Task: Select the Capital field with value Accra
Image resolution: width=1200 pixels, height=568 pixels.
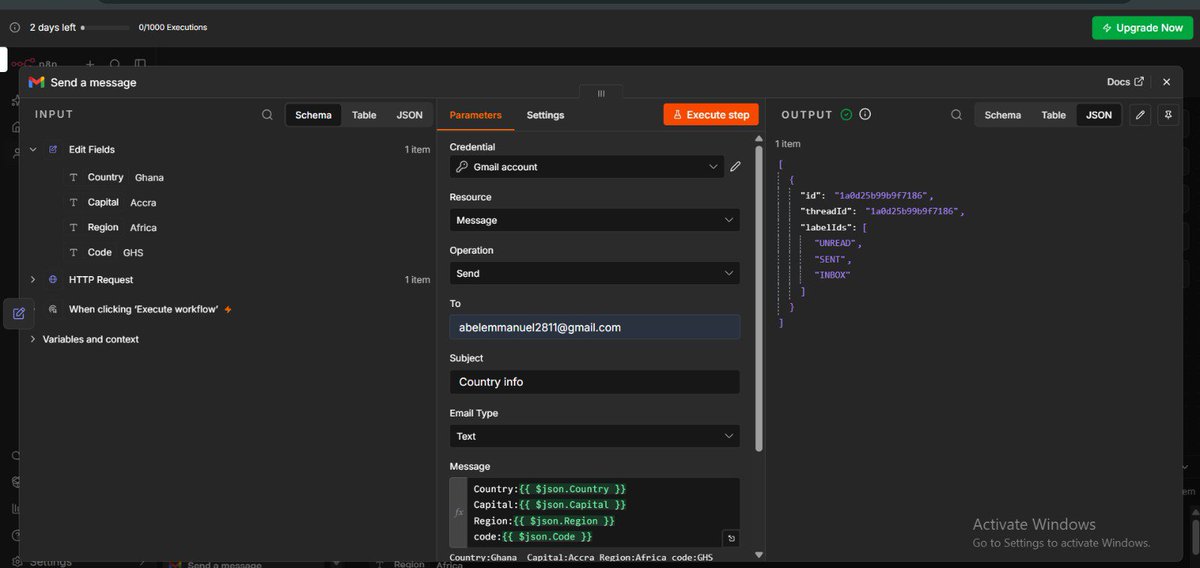Action: click(111, 202)
